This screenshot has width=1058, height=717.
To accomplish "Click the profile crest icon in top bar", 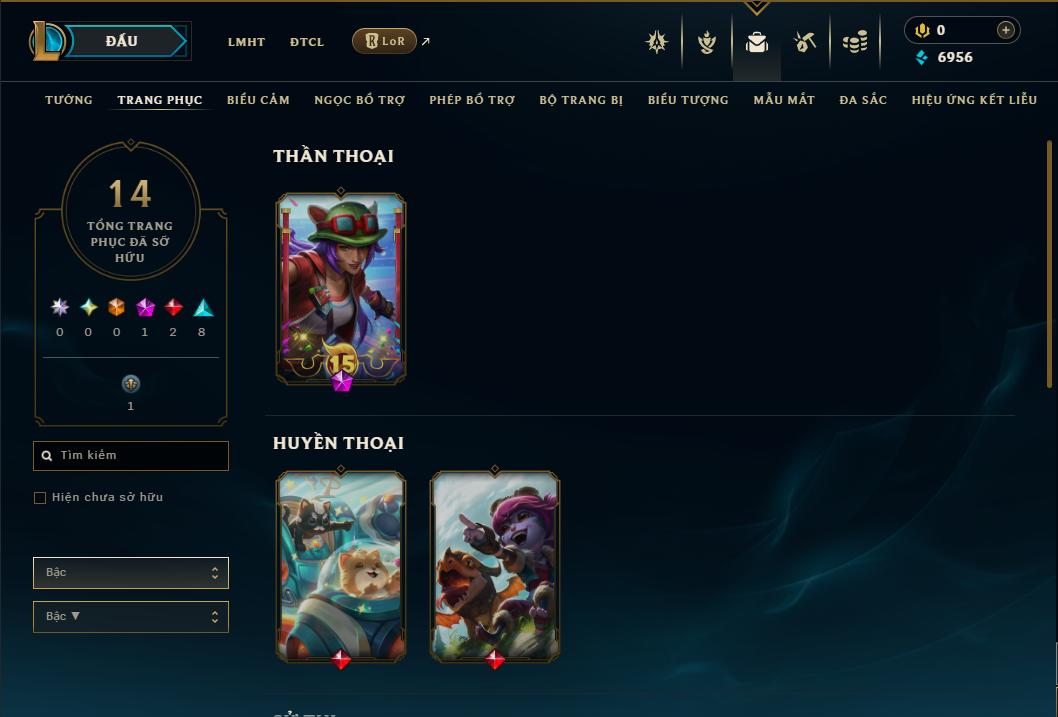I will tap(657, 42).
